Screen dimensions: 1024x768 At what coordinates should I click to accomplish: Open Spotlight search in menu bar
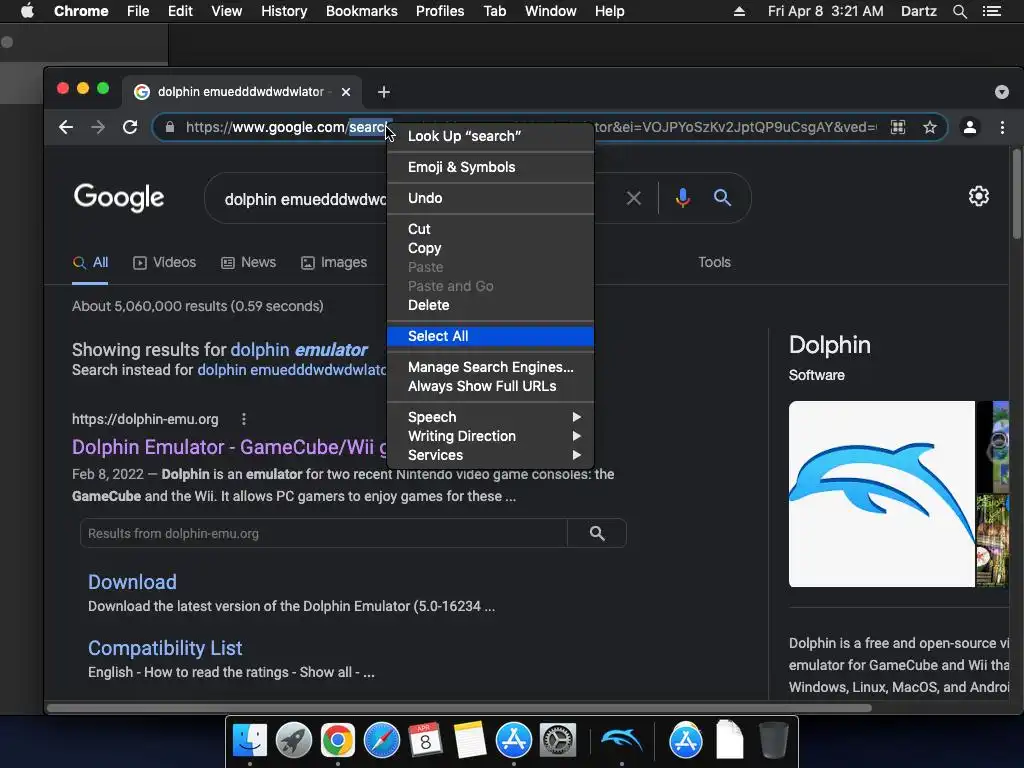(x=959, y=11)
